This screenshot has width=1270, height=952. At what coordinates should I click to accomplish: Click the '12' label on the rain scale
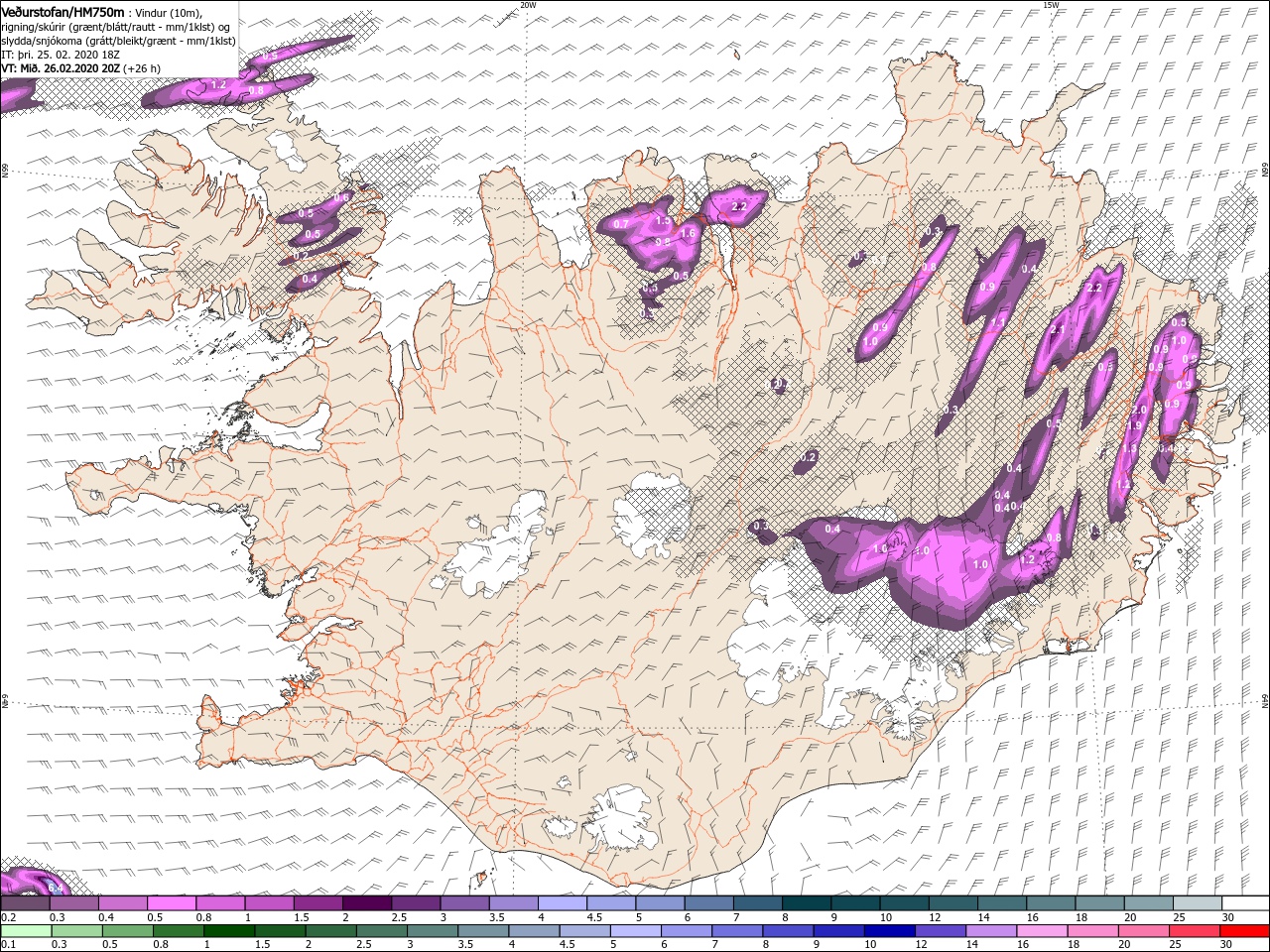(x=921, y=945)
